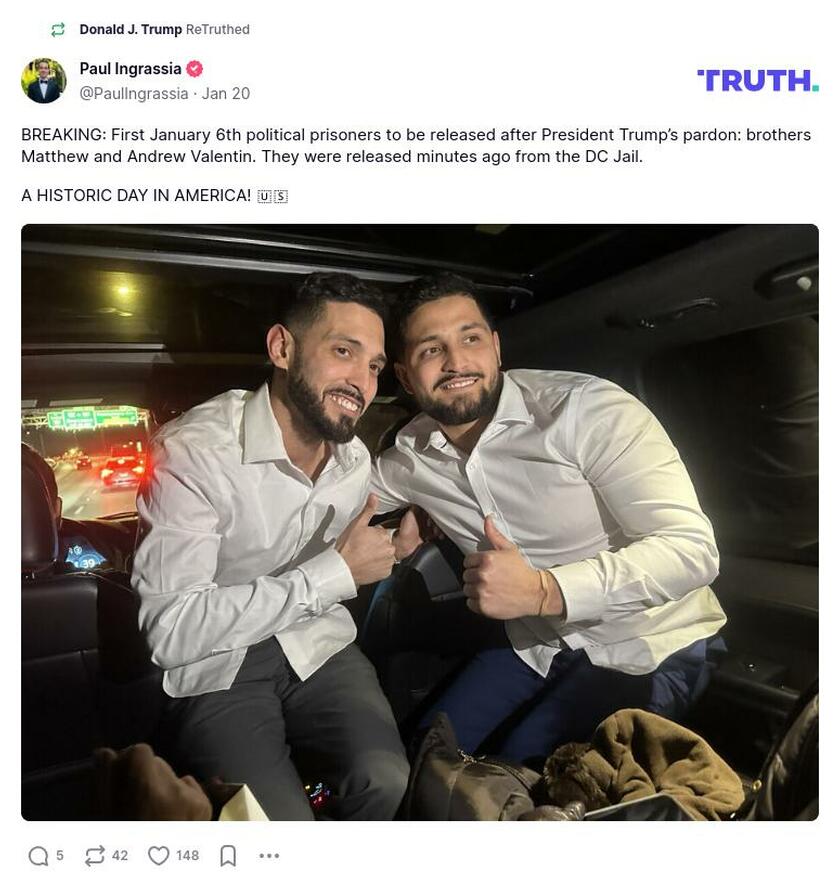Click the reply count 5
The width and height of the screenshot is (840, 891).
60,855
